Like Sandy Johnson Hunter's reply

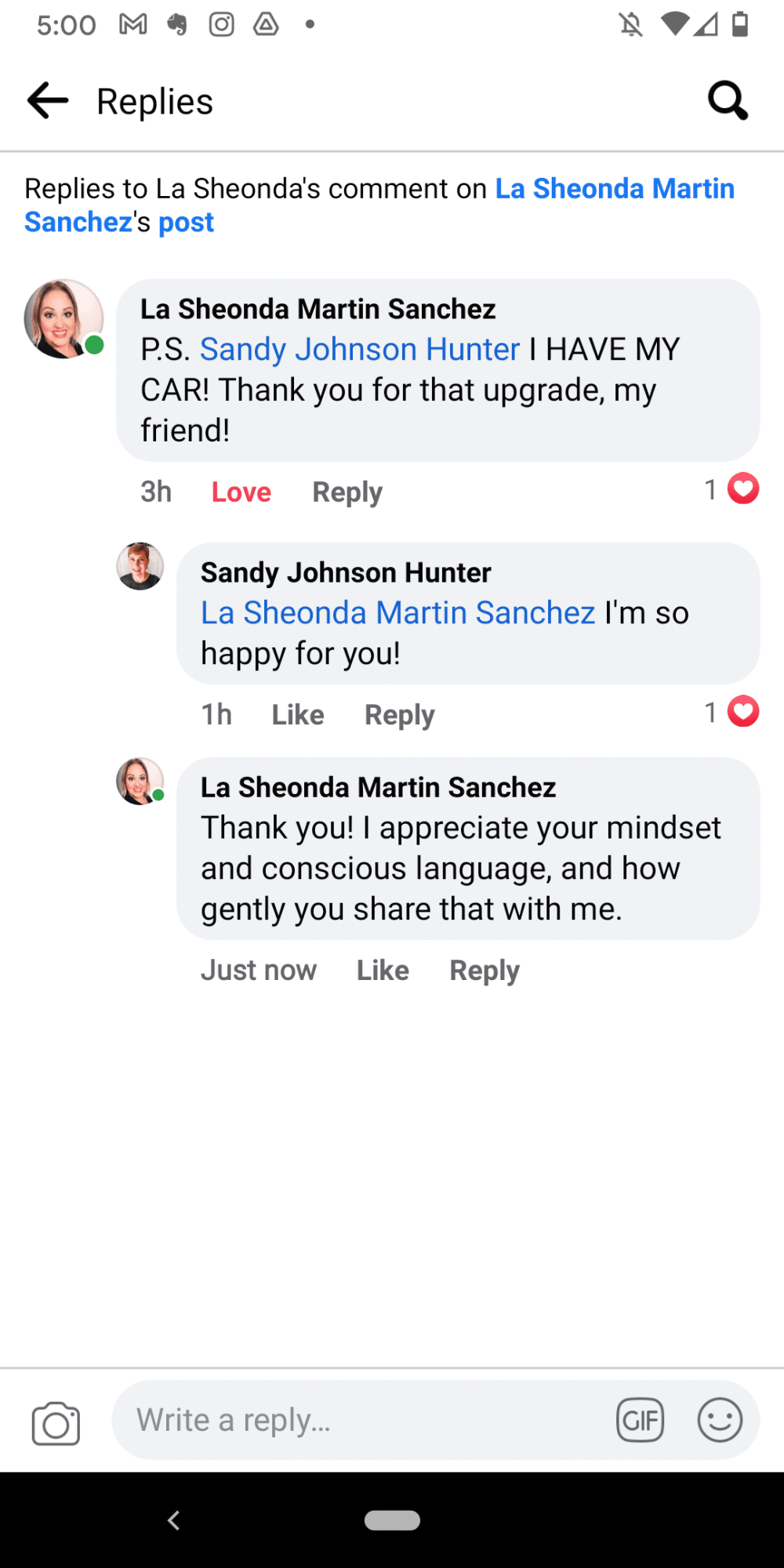(x=298, y=715)
